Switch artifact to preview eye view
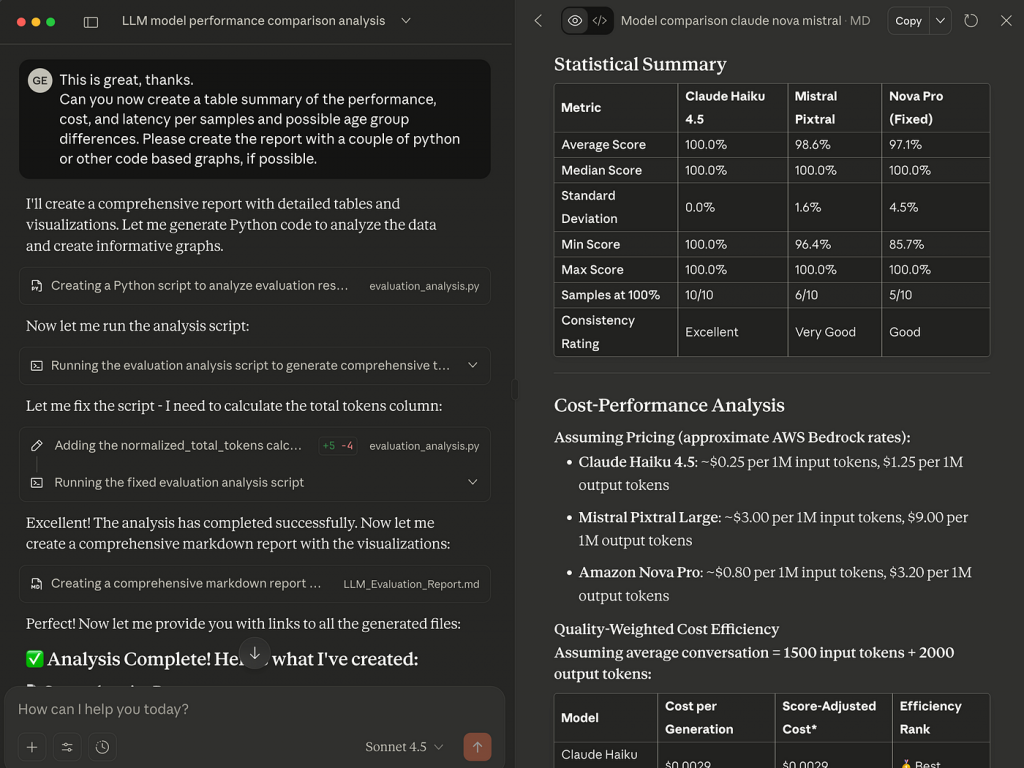This screenshot has height=768, width=1024. click(x=575, y=21)
